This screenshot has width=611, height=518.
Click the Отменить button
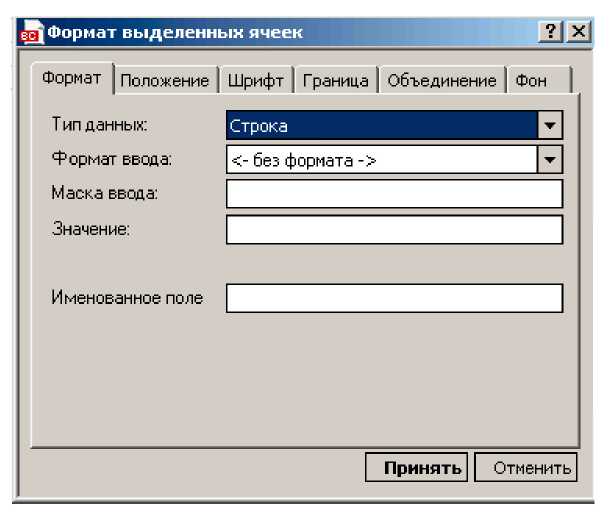click(x=526, y=467)
